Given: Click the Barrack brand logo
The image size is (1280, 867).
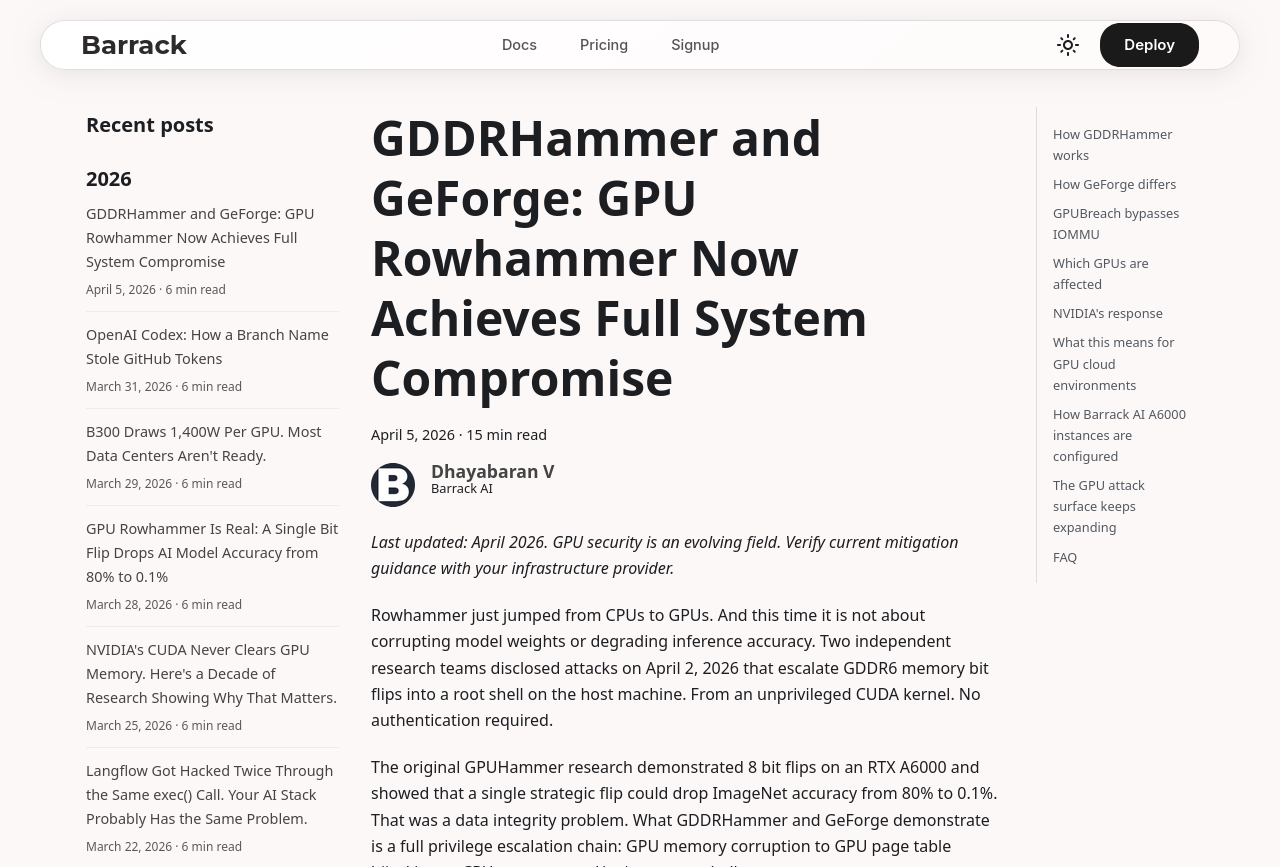Looking at the screenshot, I should [134, 45].
